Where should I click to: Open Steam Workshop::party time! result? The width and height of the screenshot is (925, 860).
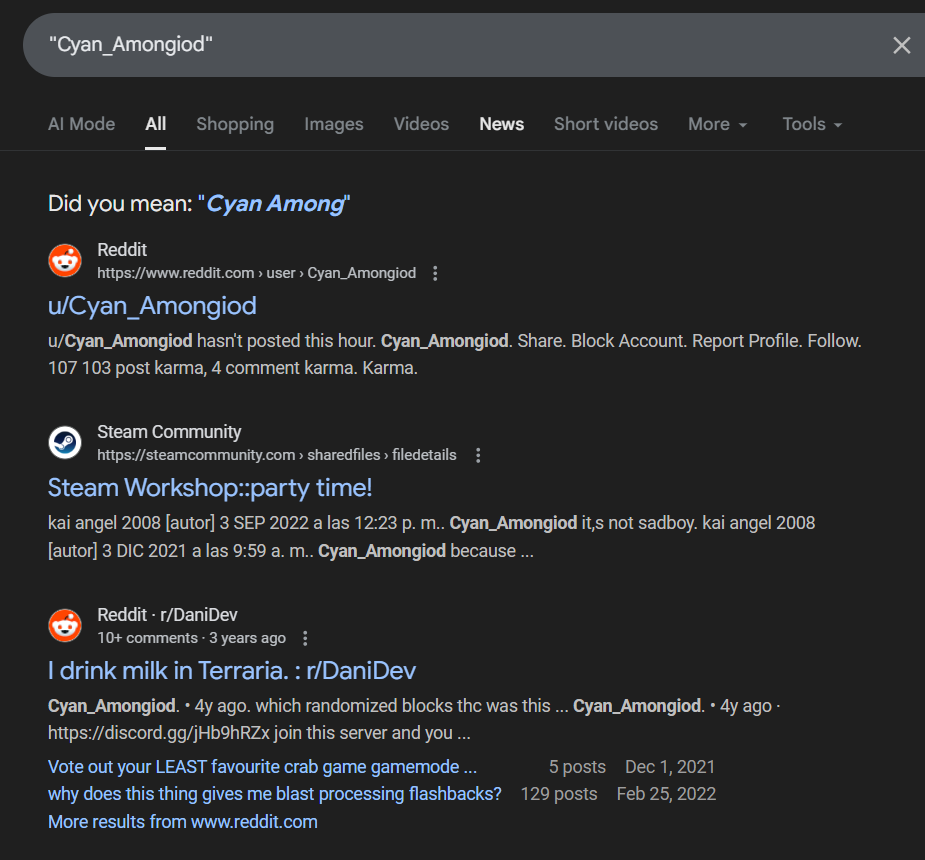pyautogui.click(x=210, y=488)
